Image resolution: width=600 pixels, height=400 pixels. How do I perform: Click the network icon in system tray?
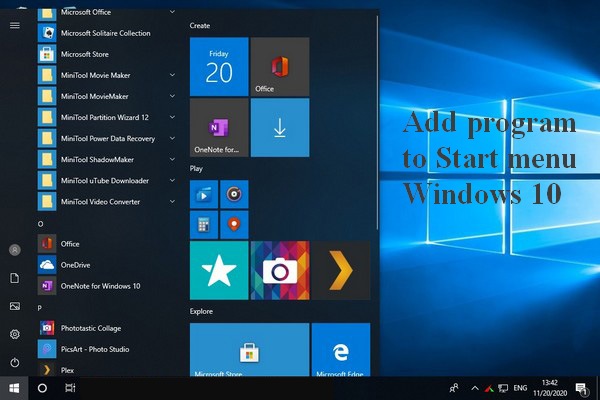pos(503,389)
